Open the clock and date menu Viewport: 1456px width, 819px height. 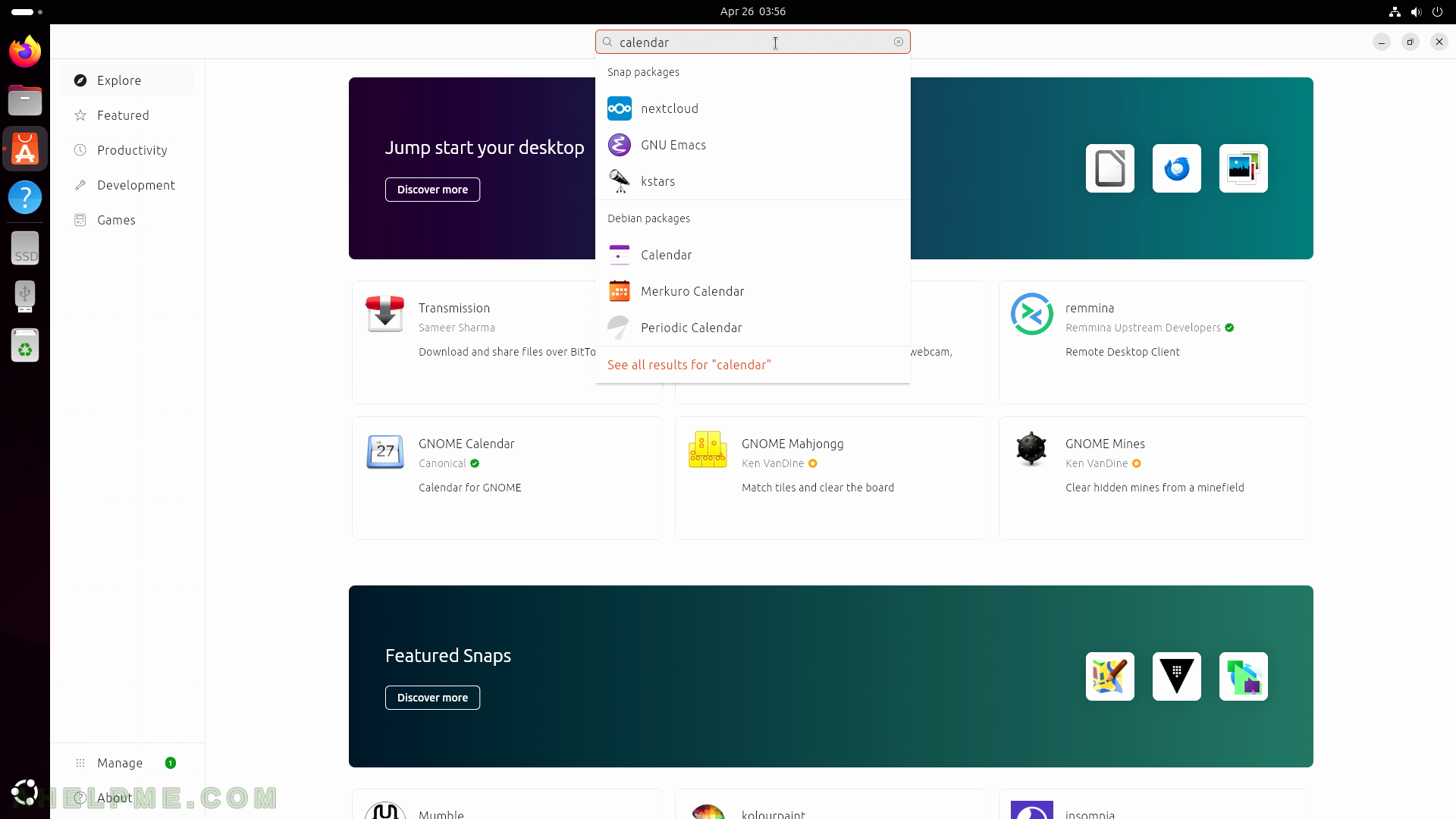[753, 11]
